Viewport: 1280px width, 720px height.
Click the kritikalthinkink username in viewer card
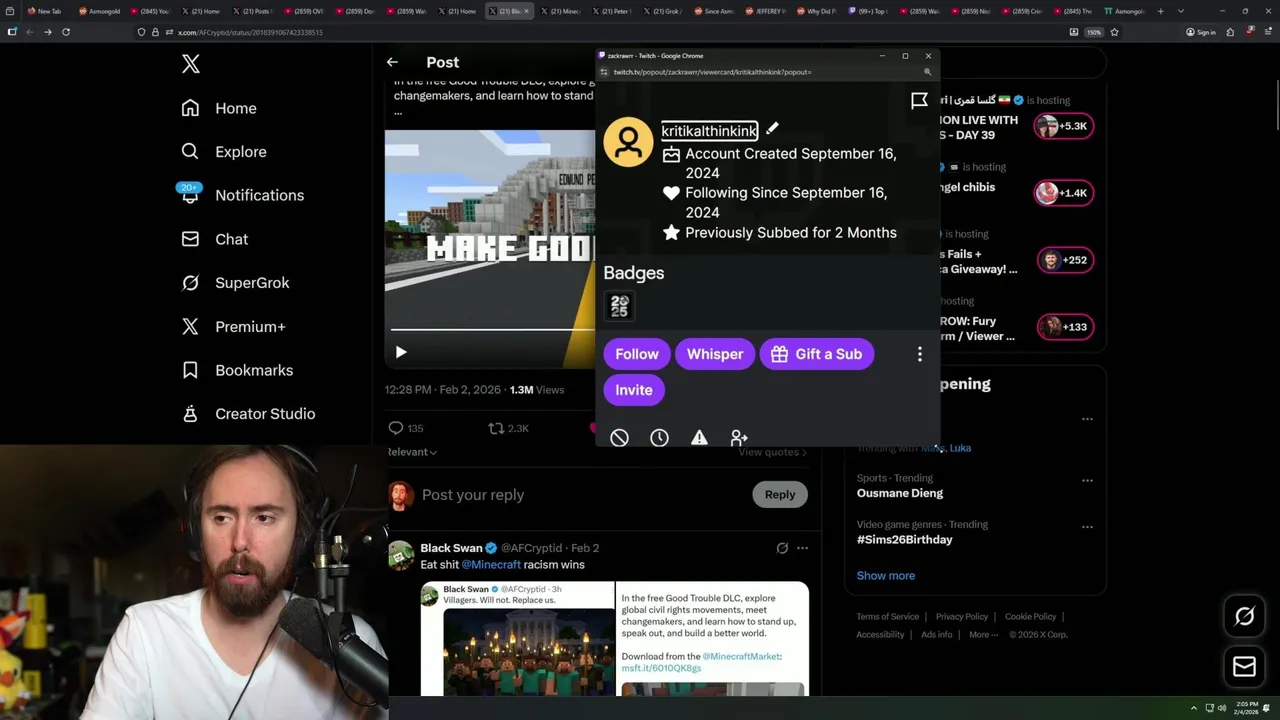709,131
